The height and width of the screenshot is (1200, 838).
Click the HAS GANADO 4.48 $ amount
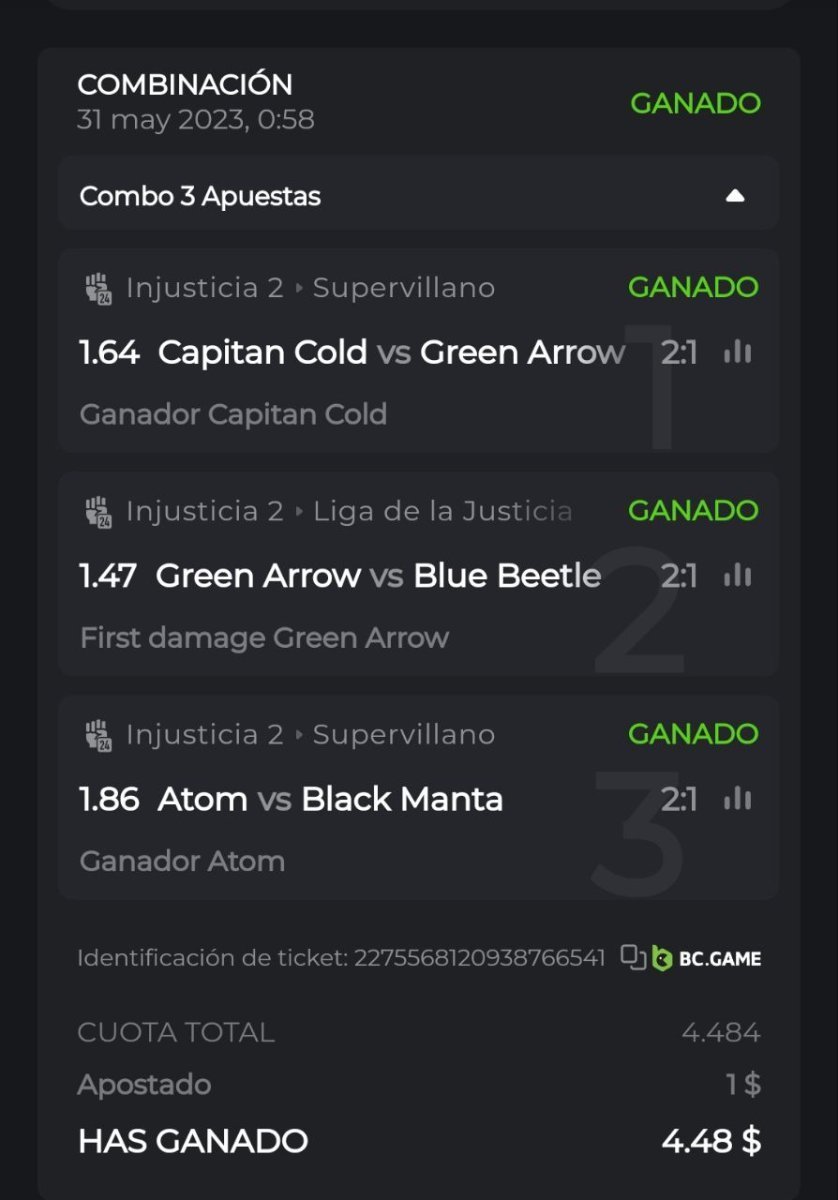(710, 1141)
